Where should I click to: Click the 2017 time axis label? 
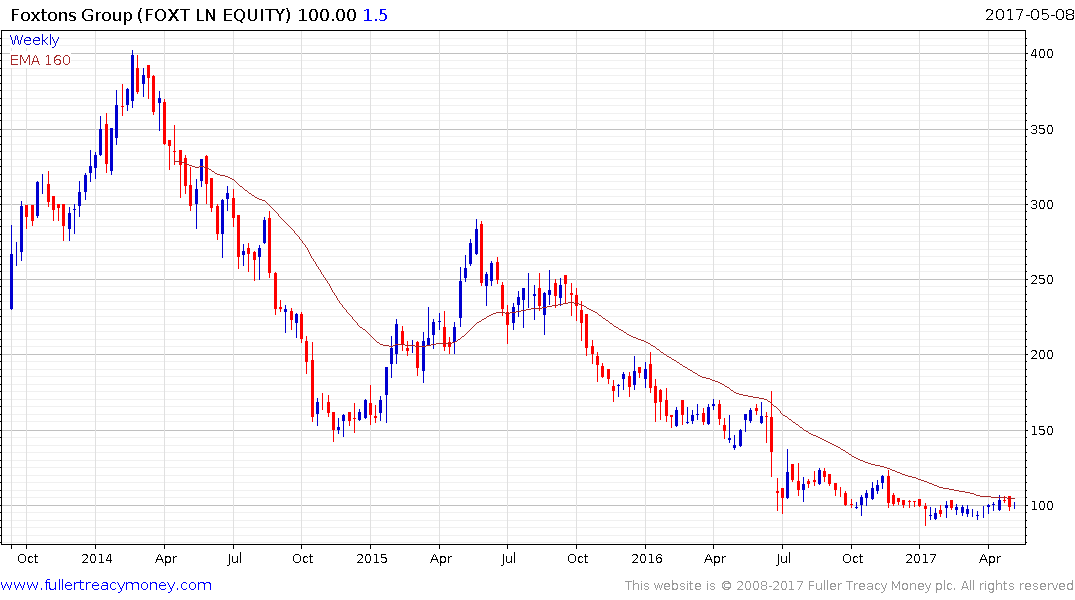921,558
